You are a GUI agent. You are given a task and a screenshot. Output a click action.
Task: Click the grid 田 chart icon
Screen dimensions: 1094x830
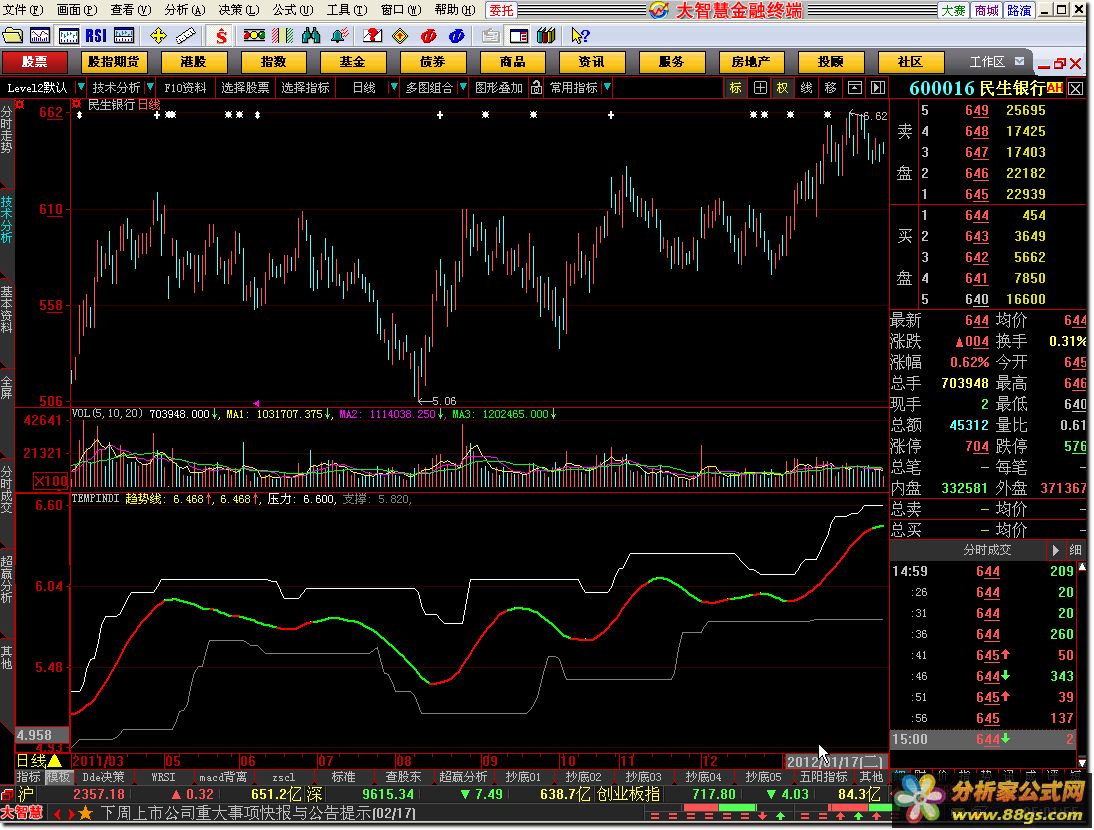point(760,87)
